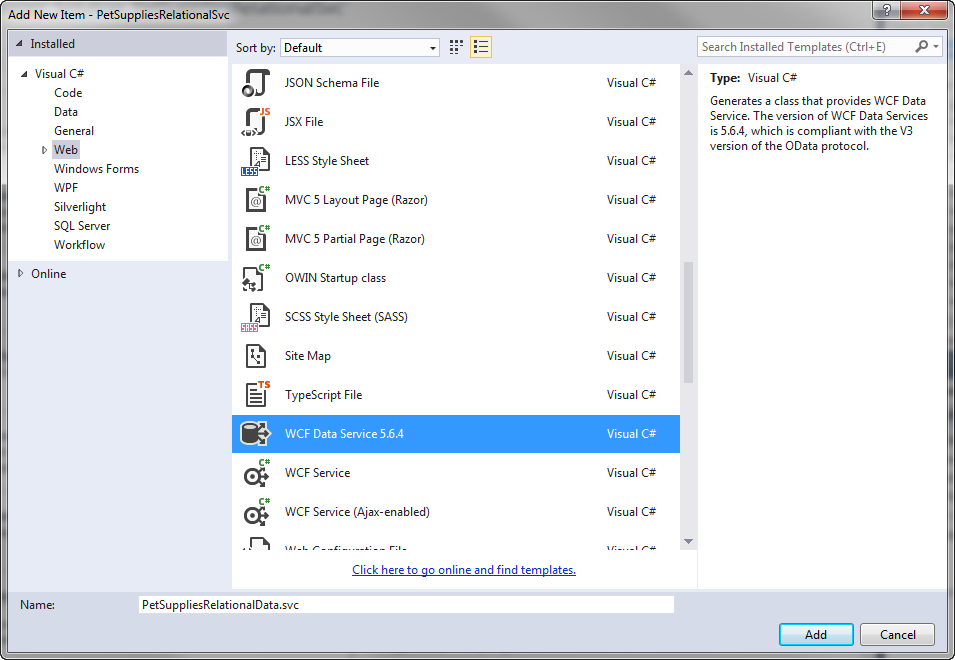
Task: Choose the LESS Style Sheet icon
Action: tap(257, 161)
